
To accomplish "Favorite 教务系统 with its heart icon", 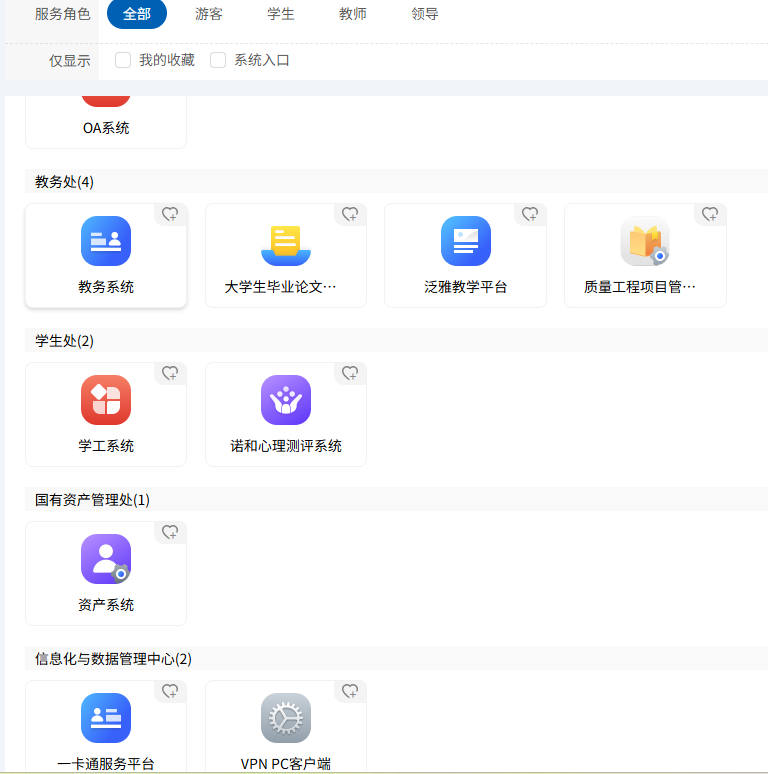I will pos(170,214).
